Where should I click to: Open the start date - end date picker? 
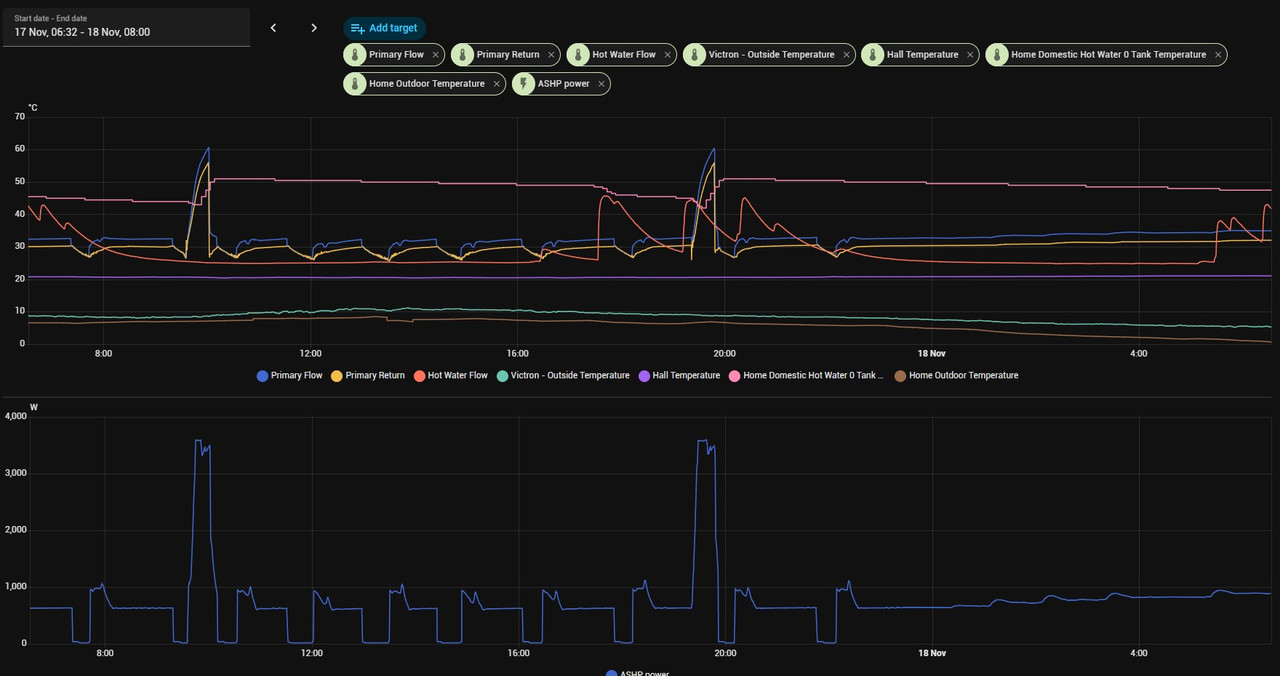pos(125,27)
